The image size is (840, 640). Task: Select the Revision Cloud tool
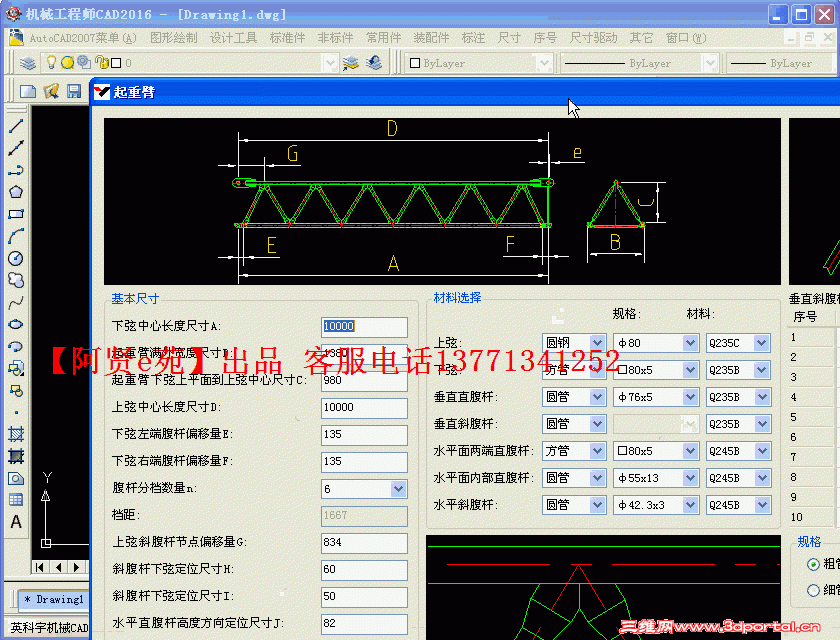pyautogui.click(x=16, y=280)
